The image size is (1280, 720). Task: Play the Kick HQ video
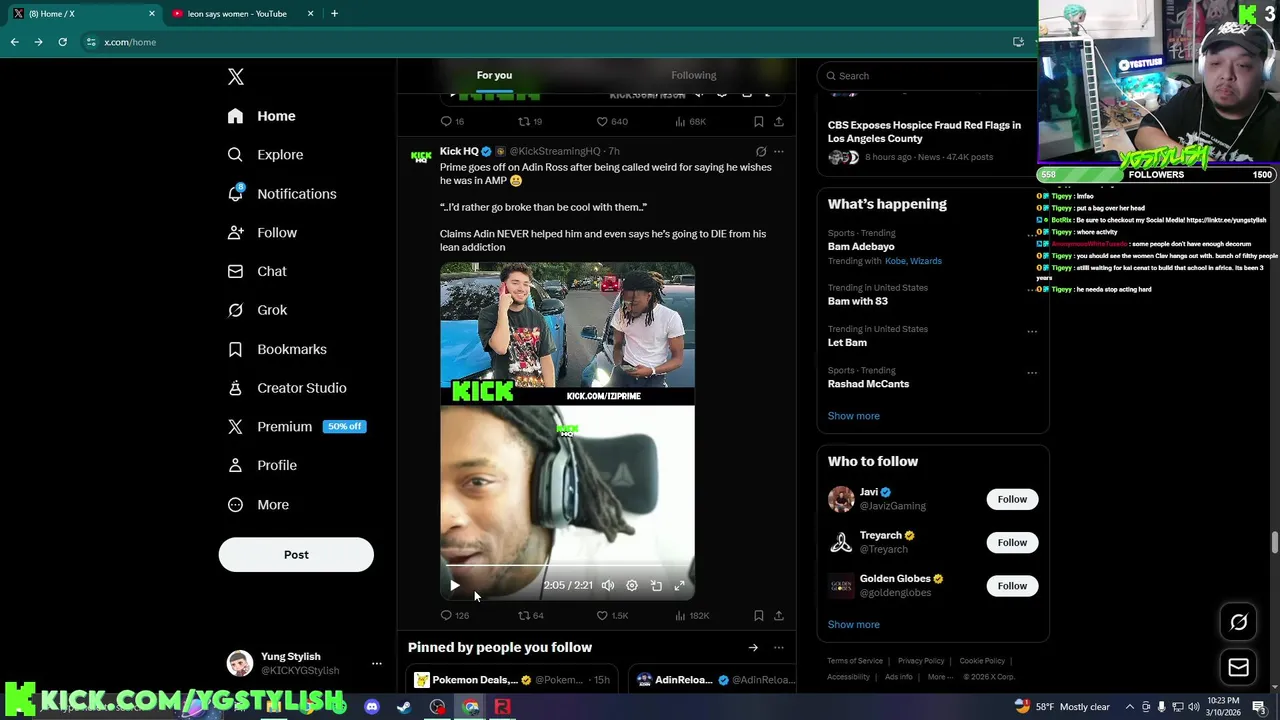[x=454, y=586]
